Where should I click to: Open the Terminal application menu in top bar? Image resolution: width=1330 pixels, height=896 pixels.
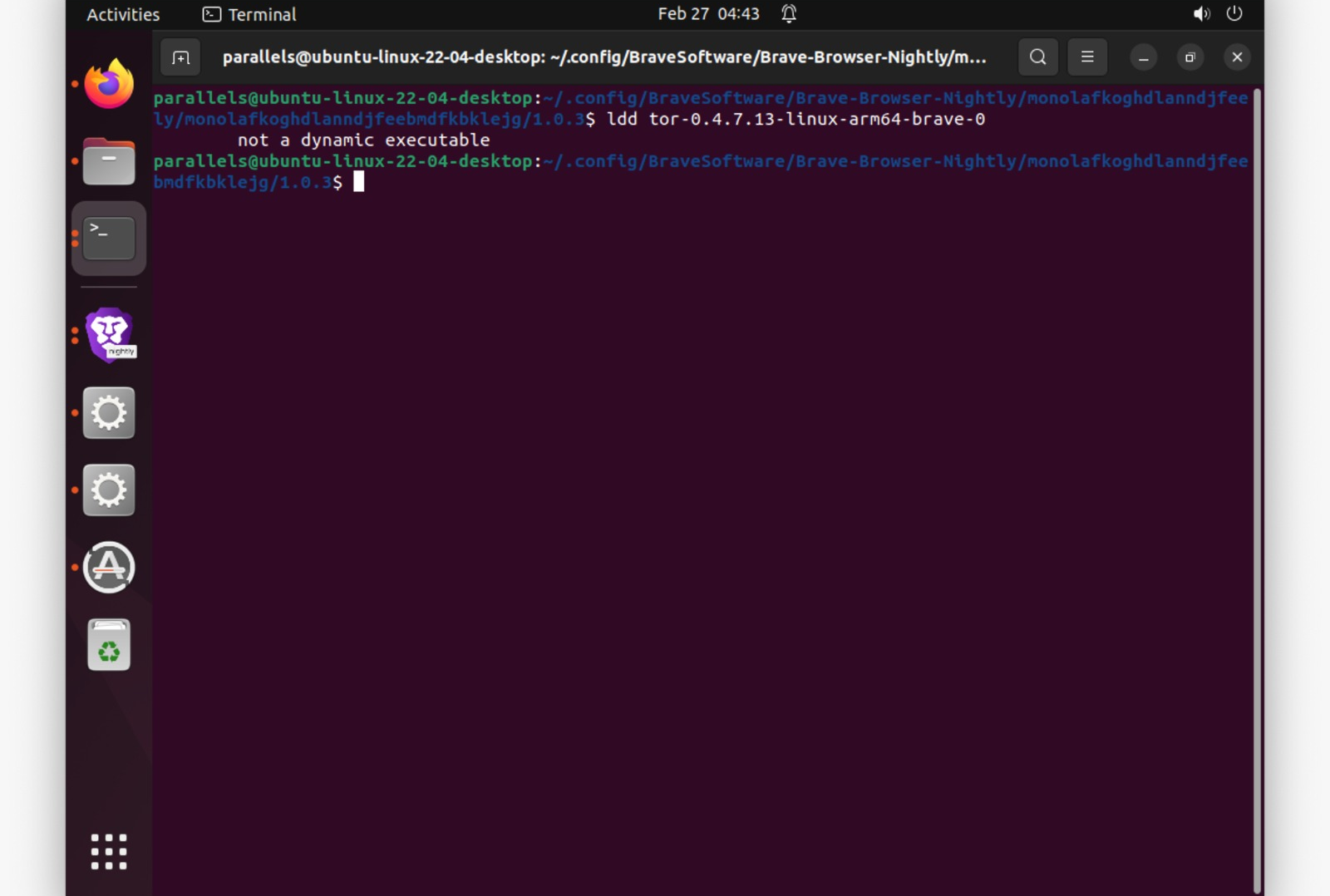click(248, 14)
